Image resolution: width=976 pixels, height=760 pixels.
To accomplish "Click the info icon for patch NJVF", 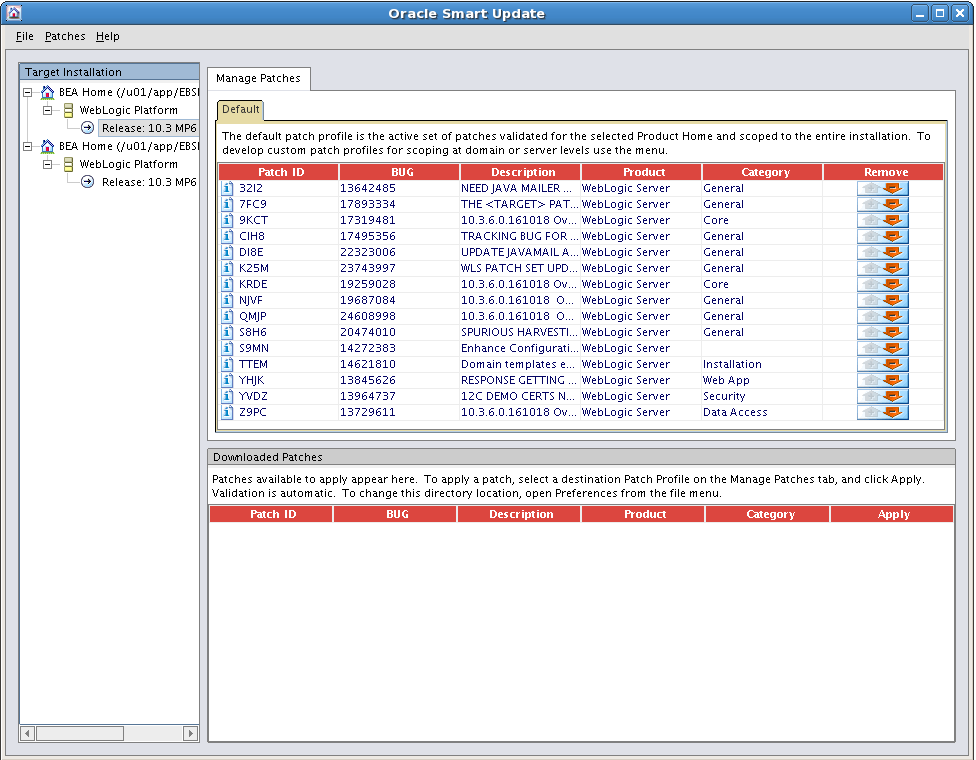I will point(228,300).
